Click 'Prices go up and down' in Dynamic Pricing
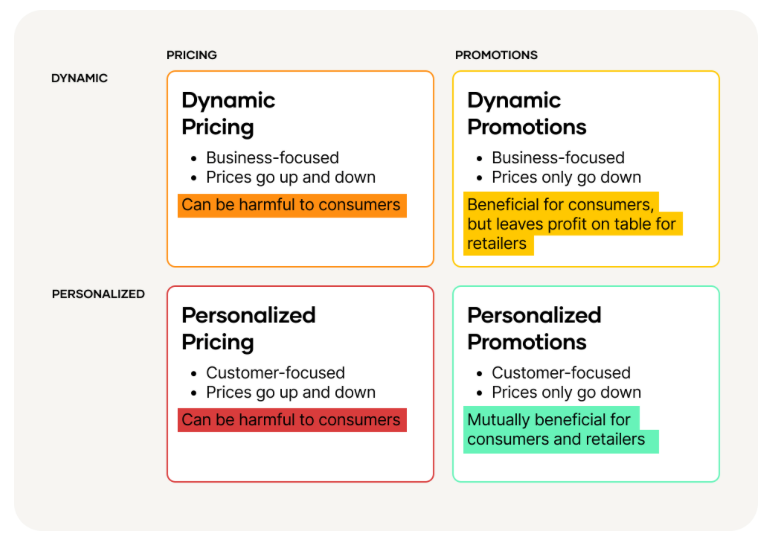 tap(290, 177)
